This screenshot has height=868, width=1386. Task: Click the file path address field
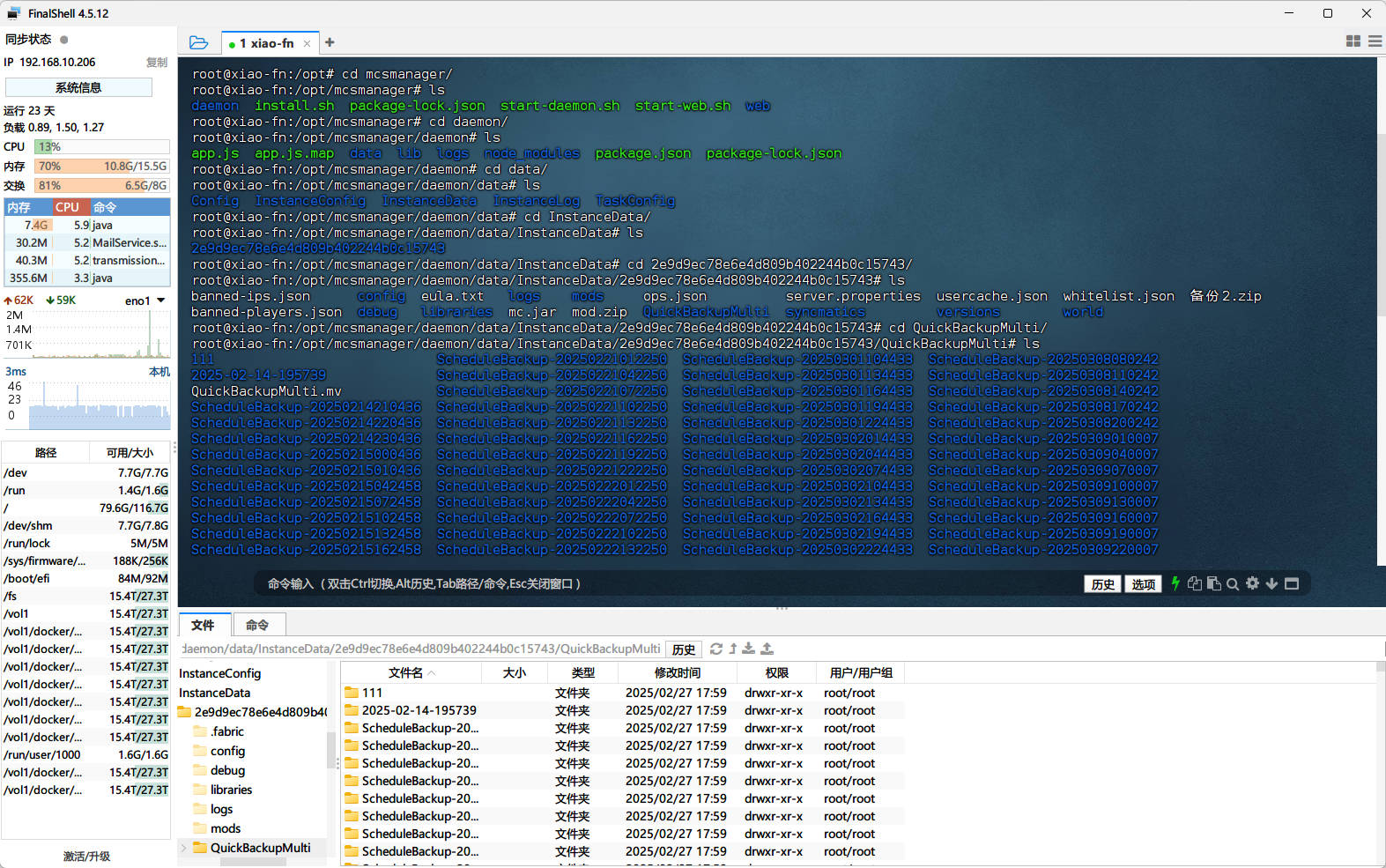tap(420, 649)
